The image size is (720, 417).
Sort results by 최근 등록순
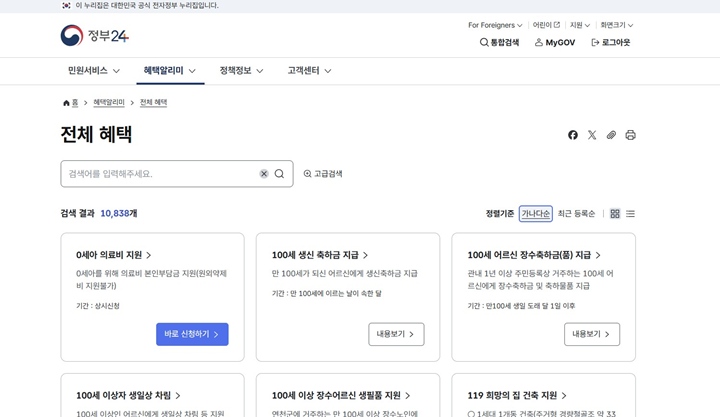(x=576, y=214)
